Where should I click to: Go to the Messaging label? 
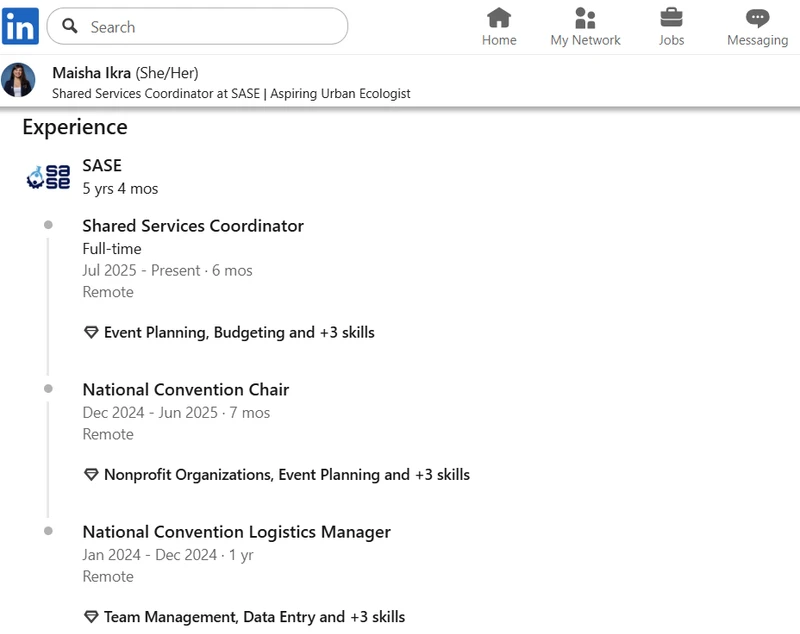(757, 40)
